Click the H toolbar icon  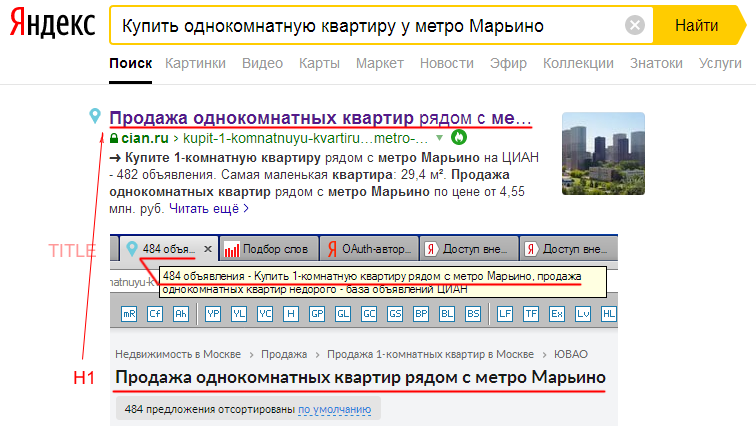click(291, 314)
